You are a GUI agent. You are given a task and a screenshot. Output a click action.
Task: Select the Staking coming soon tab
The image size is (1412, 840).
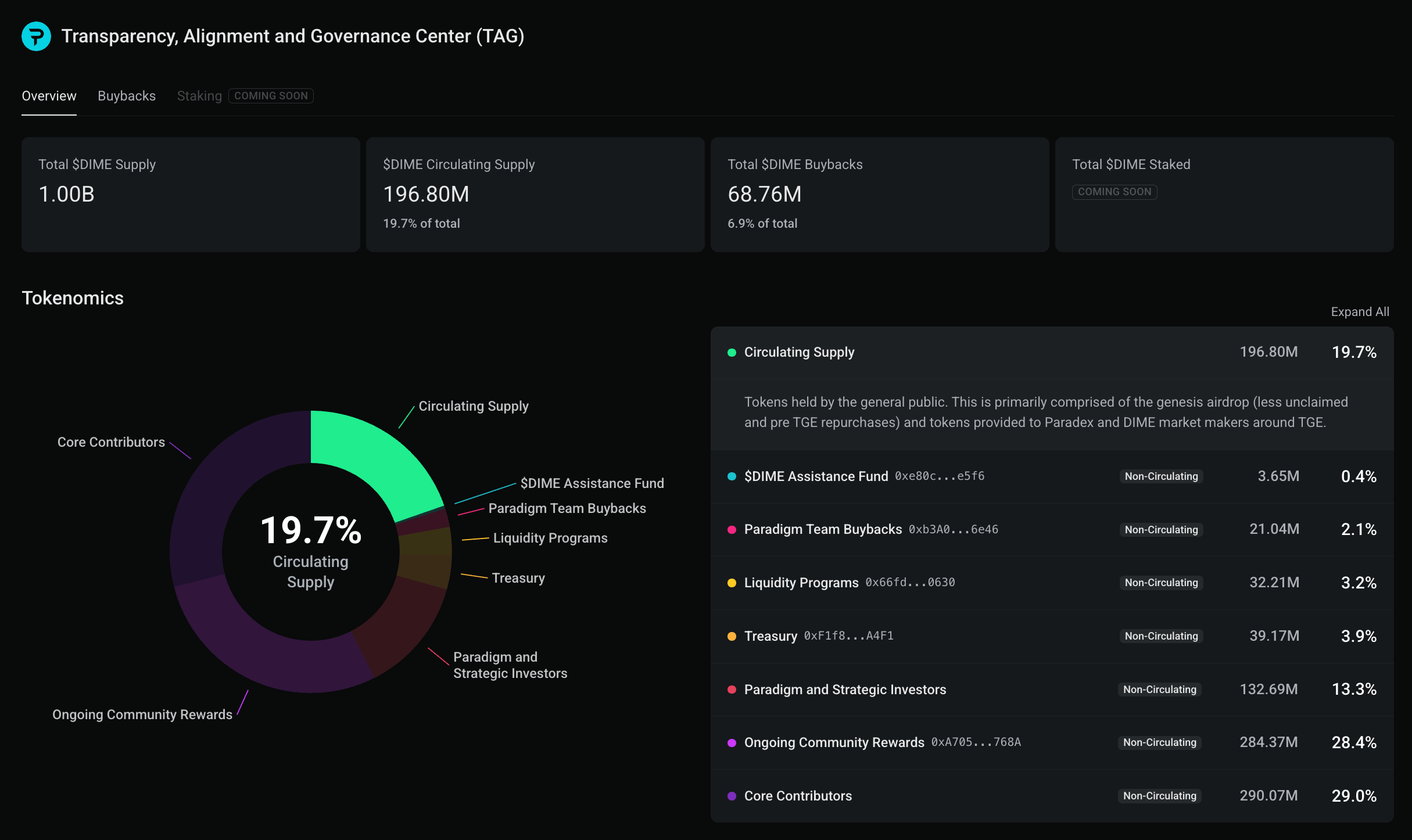tap(199, 96)
